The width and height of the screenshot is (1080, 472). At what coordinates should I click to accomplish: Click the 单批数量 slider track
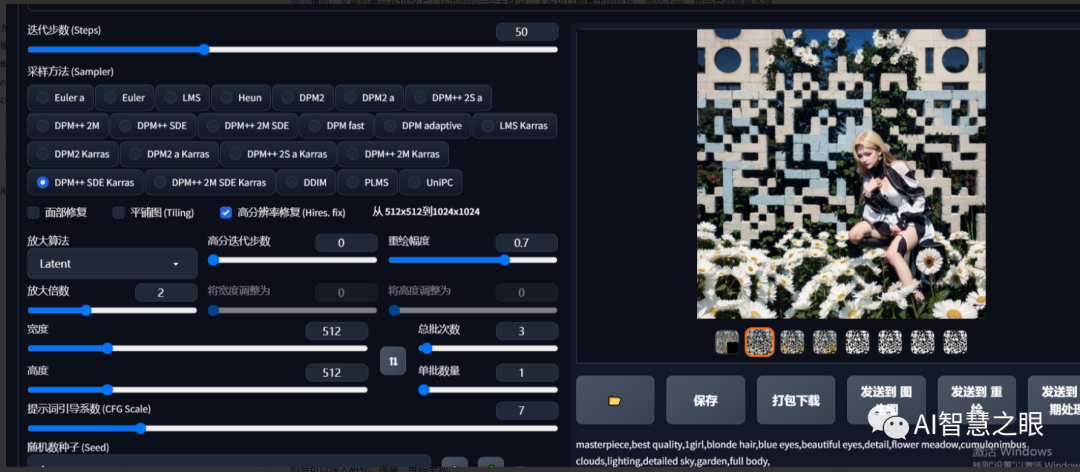pos(488,389)
